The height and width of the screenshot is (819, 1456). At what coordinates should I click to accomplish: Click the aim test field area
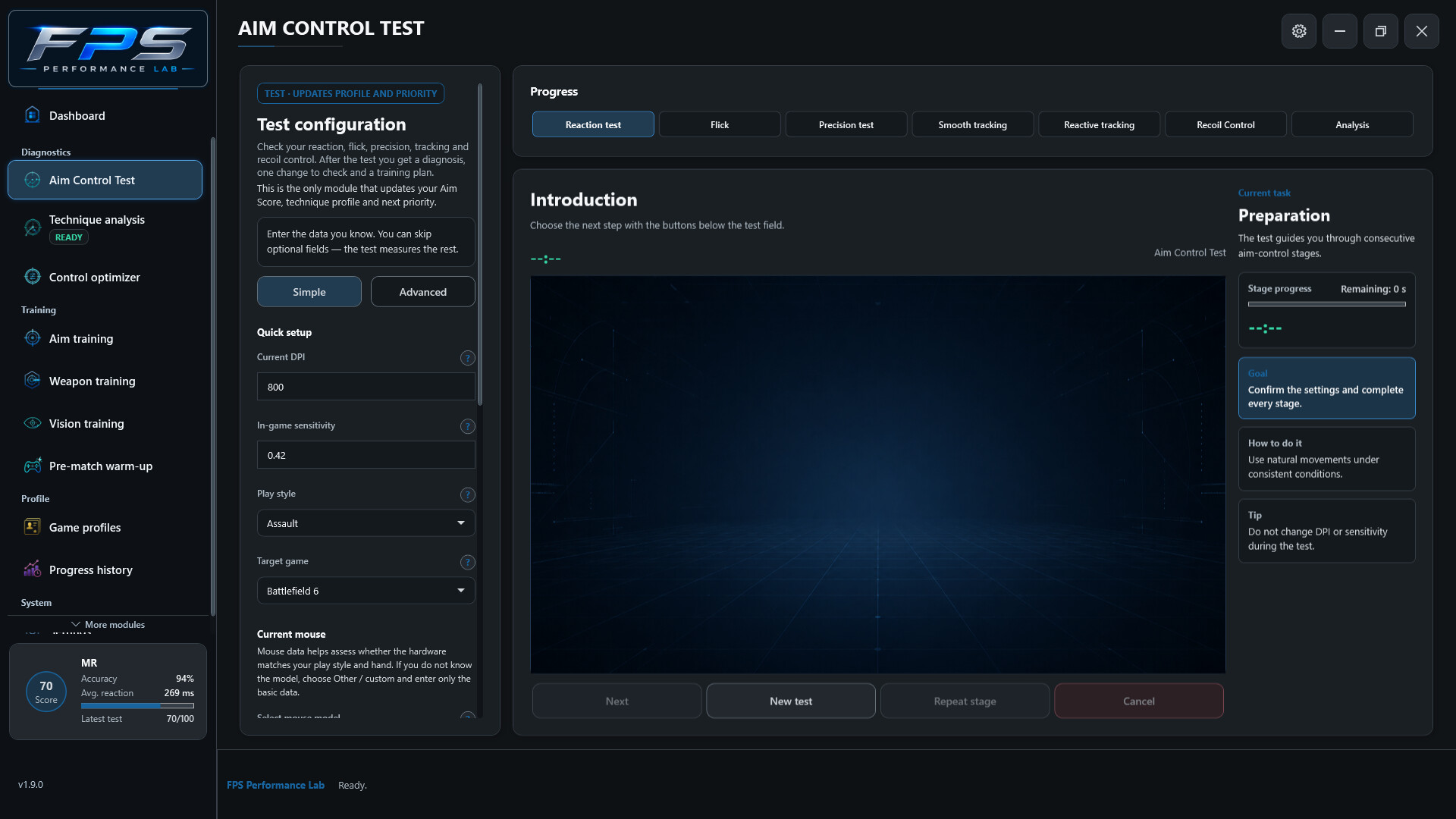[x=877, y=475]
